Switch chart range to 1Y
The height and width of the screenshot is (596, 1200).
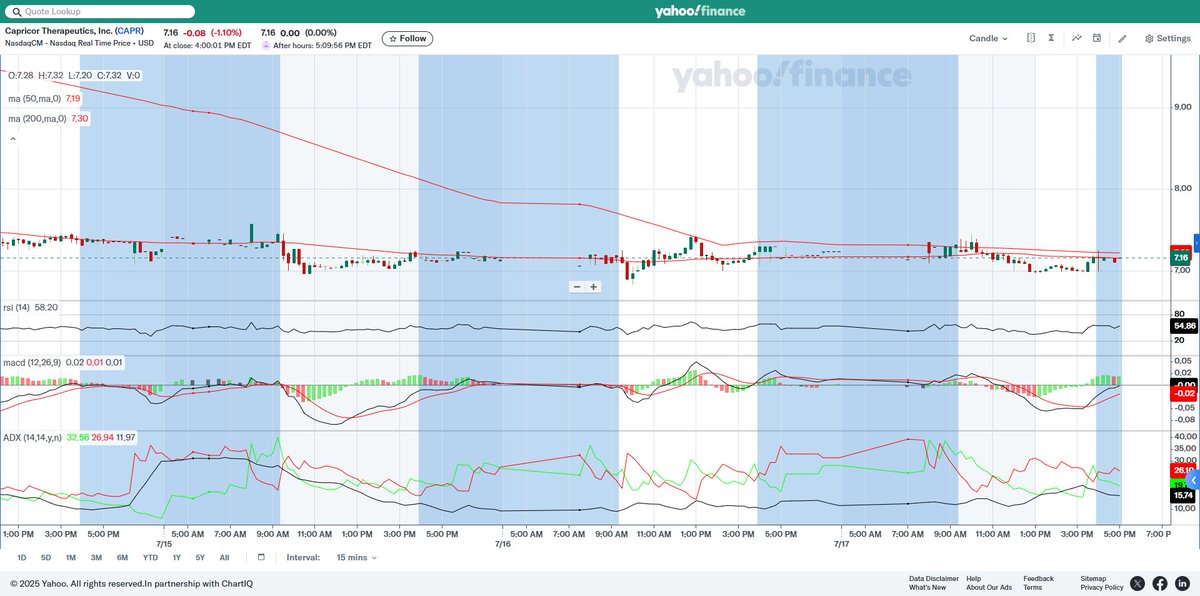click(176, 557)
